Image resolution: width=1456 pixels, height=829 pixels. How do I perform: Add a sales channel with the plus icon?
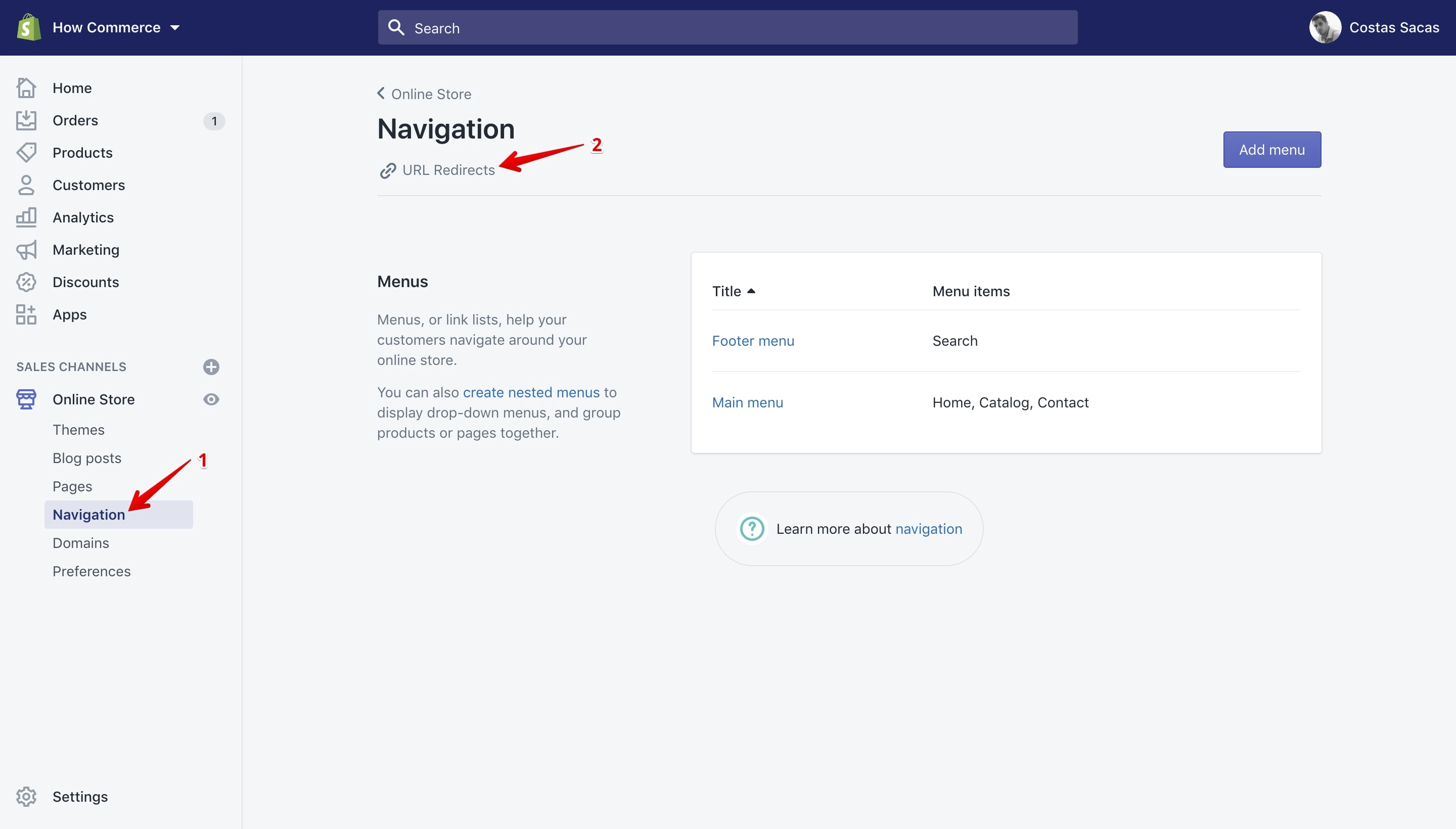211,366
